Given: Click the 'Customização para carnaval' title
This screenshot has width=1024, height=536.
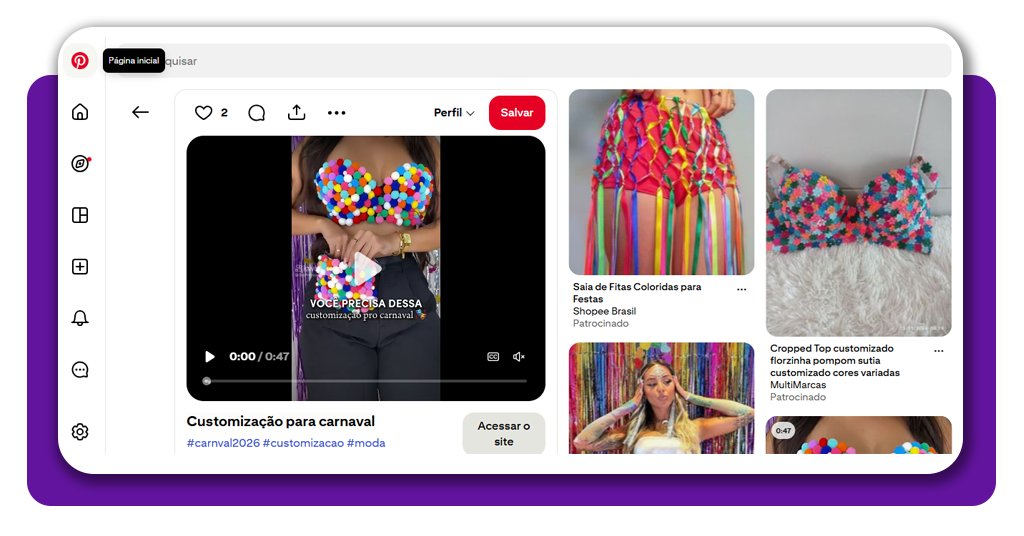Looking at the screenshot, I should [x=281, y=421].
